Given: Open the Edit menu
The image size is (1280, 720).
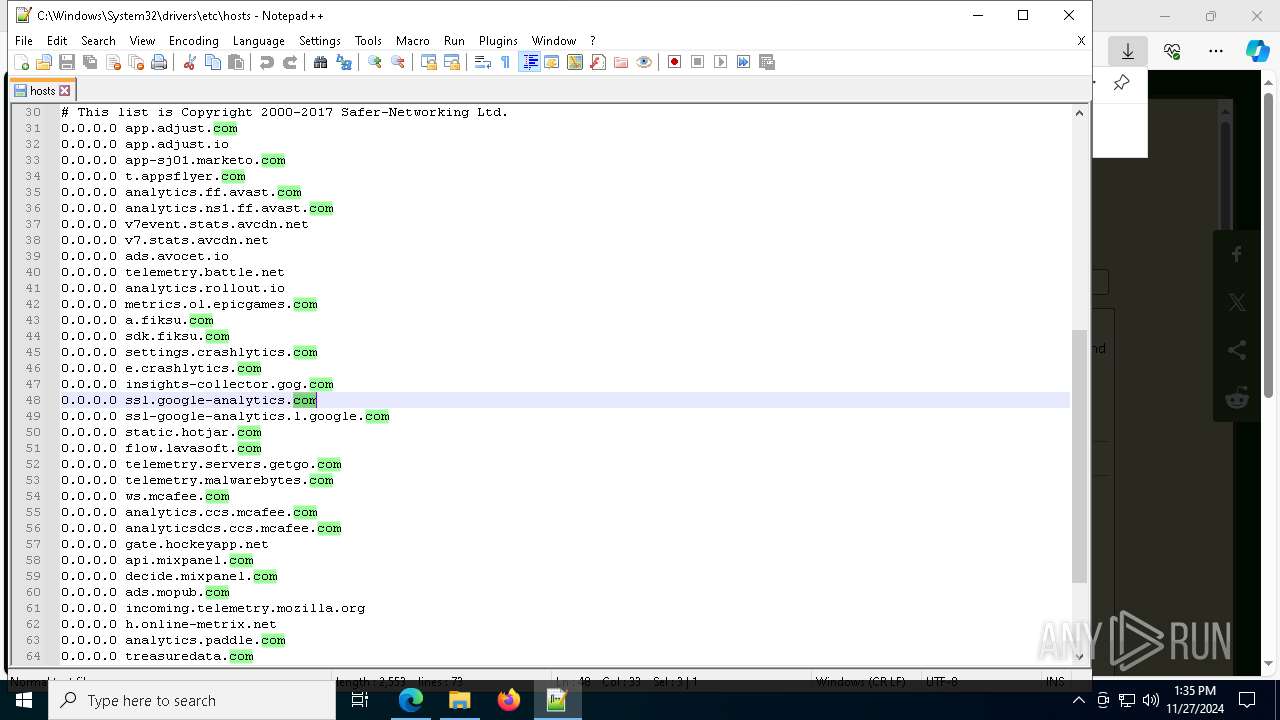Looking at the screenshot, I should (57, 41).
